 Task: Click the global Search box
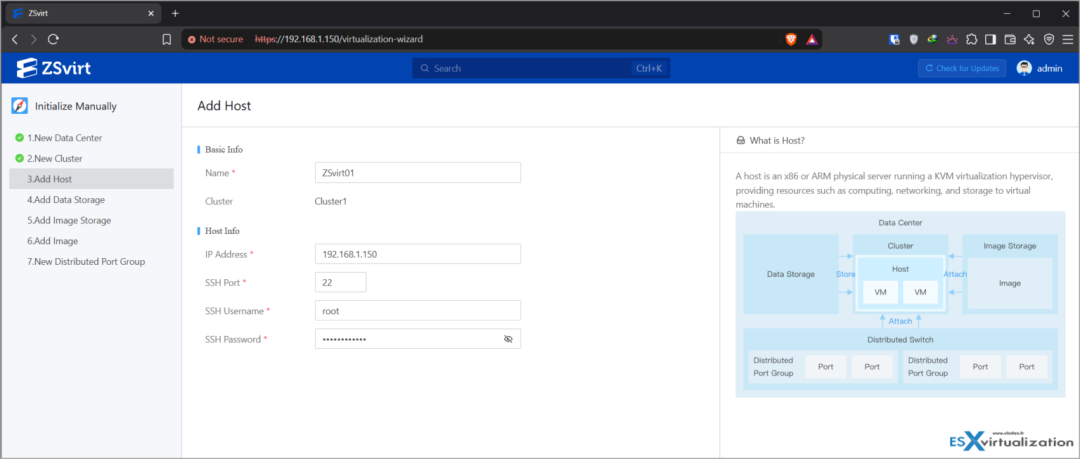541,68
